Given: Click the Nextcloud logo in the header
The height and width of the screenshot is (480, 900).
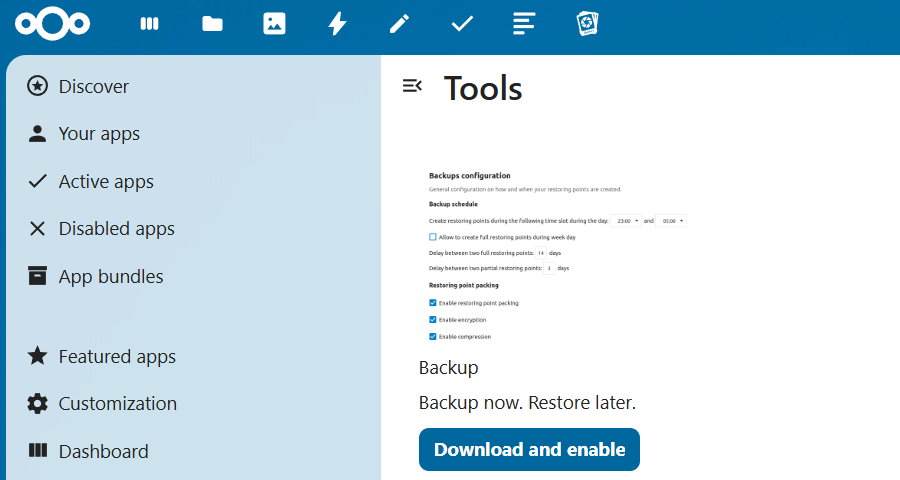Looking at the screenshot, I should (x=52, y=23).
